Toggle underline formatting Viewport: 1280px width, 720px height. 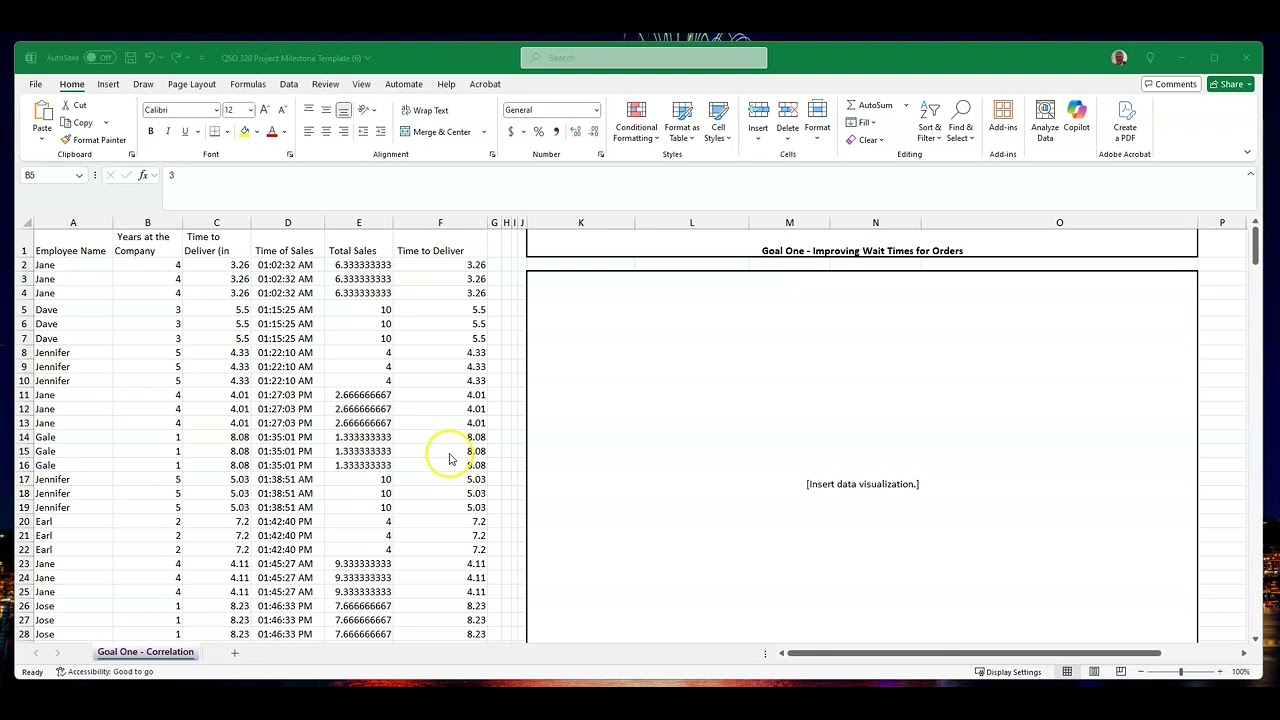coord(185,132)
